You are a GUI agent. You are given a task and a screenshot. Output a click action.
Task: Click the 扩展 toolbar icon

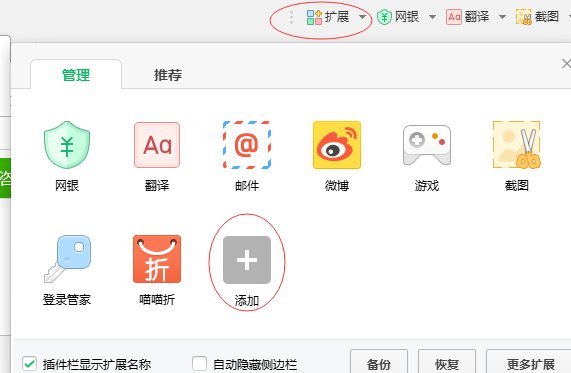pos(314,17)
